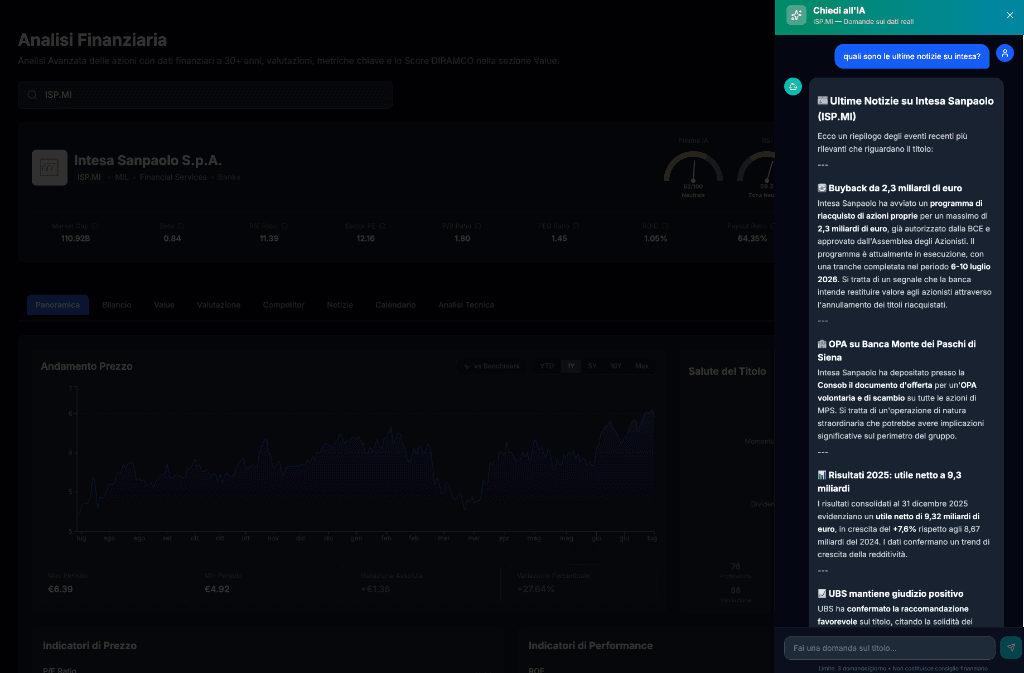Click info icon next to Market Cap
Viewport: 1024px width, 673px height.
(95, 226)
